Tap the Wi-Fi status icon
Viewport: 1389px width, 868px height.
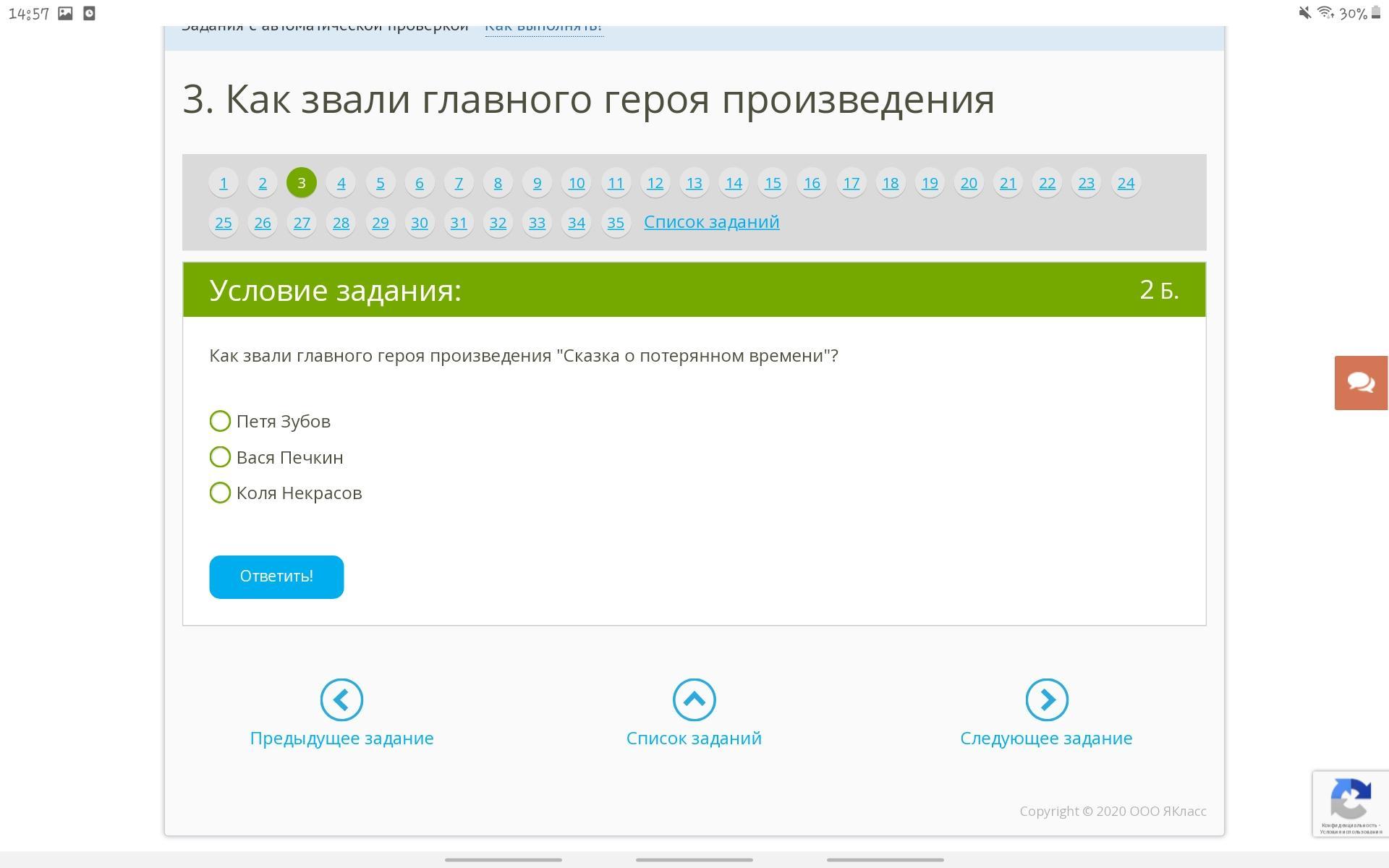tap(1325, 13)
